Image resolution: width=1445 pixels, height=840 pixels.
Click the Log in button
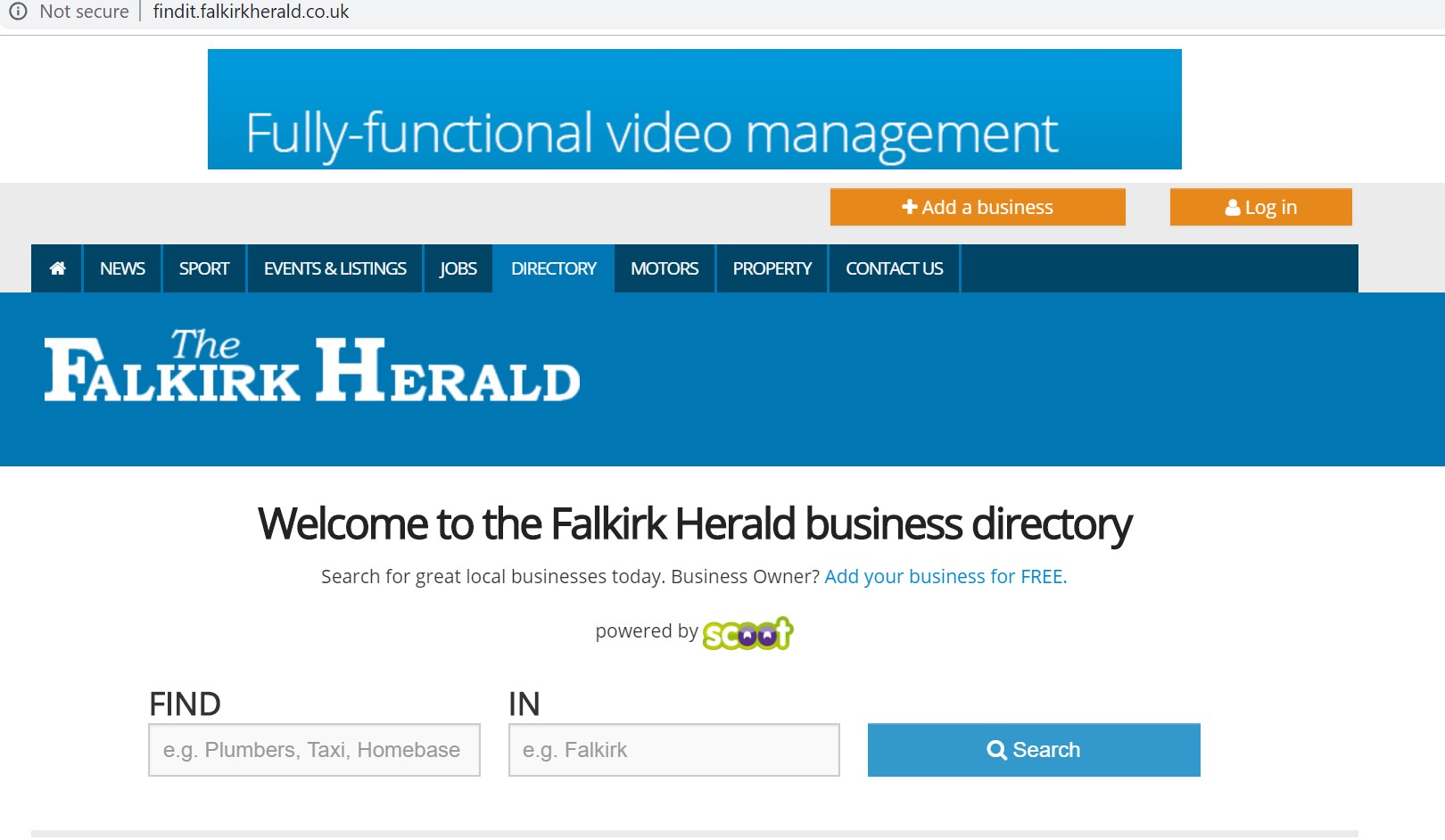point(1261,207)
